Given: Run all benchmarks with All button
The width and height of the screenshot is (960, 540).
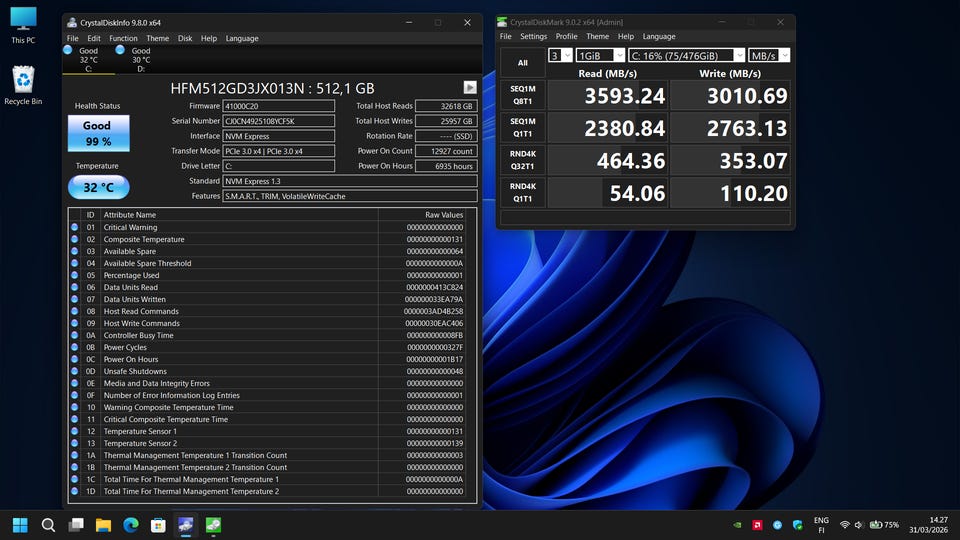Looking at the screenshot, I should pyautogui.click(x=523, y=62).
